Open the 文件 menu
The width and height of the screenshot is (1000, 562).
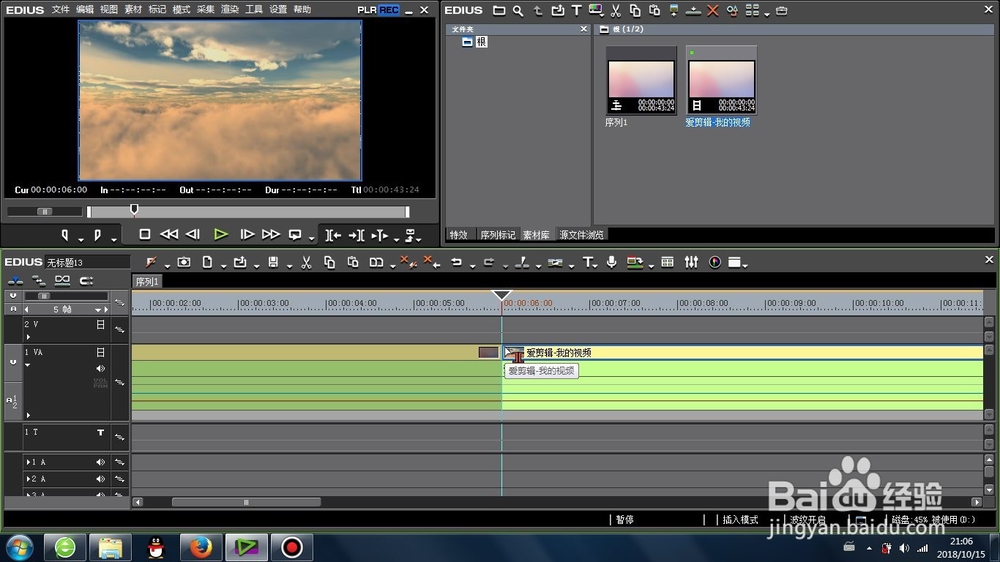(61, 10)
